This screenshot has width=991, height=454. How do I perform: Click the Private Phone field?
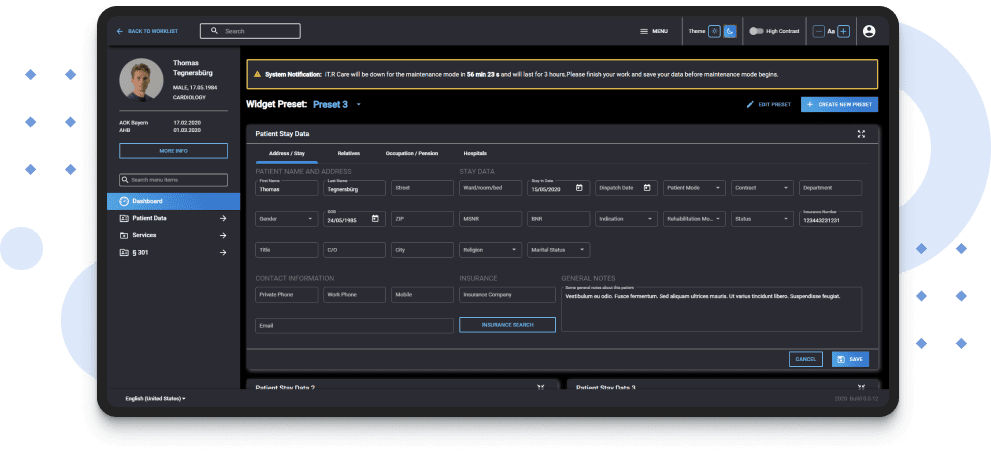click(287, 295)
